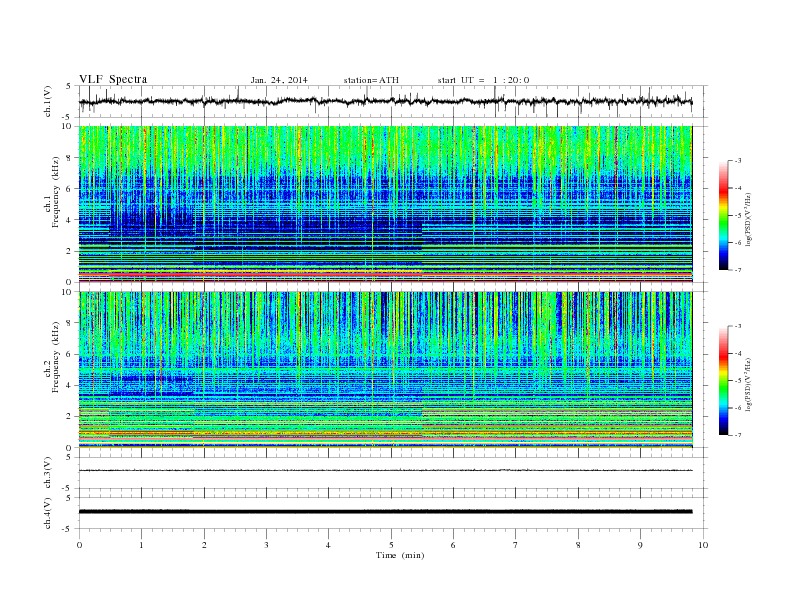Screen dimensions: 792x612
Task: Click inside the ch.2 spectrogram panel
Action: [385, 369]
